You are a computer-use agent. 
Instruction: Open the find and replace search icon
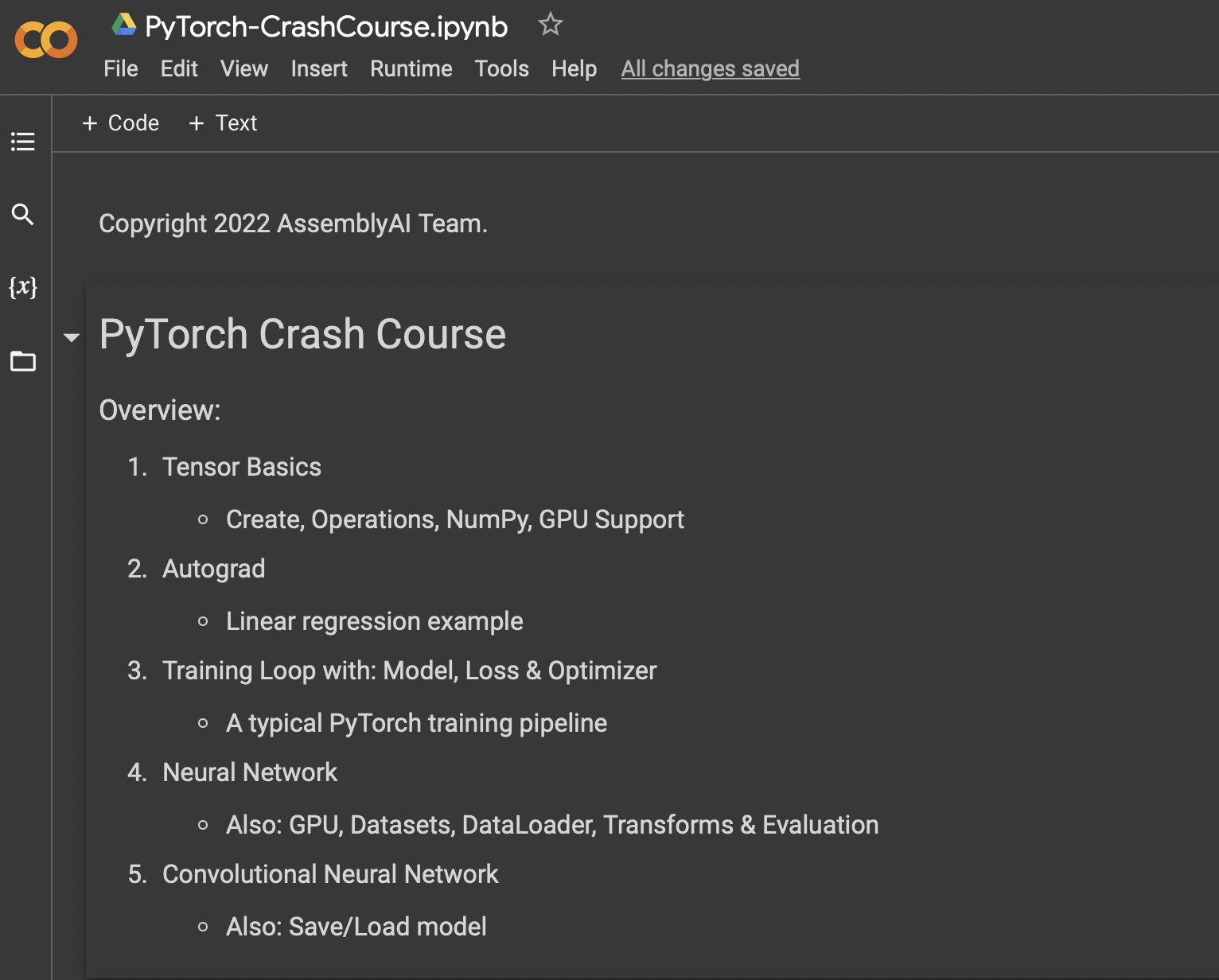23,214
